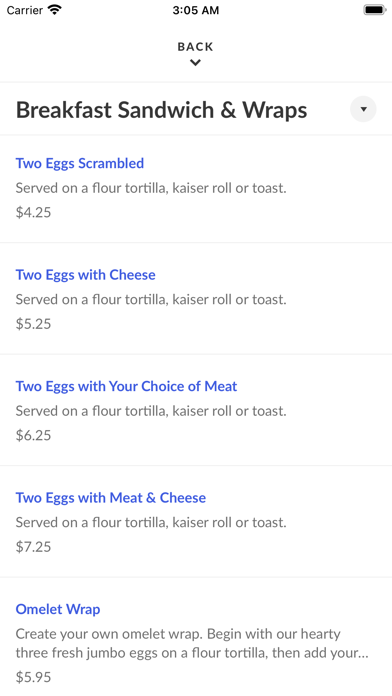Click description under Two Eggs with Cheese

(x=151, y=300)
